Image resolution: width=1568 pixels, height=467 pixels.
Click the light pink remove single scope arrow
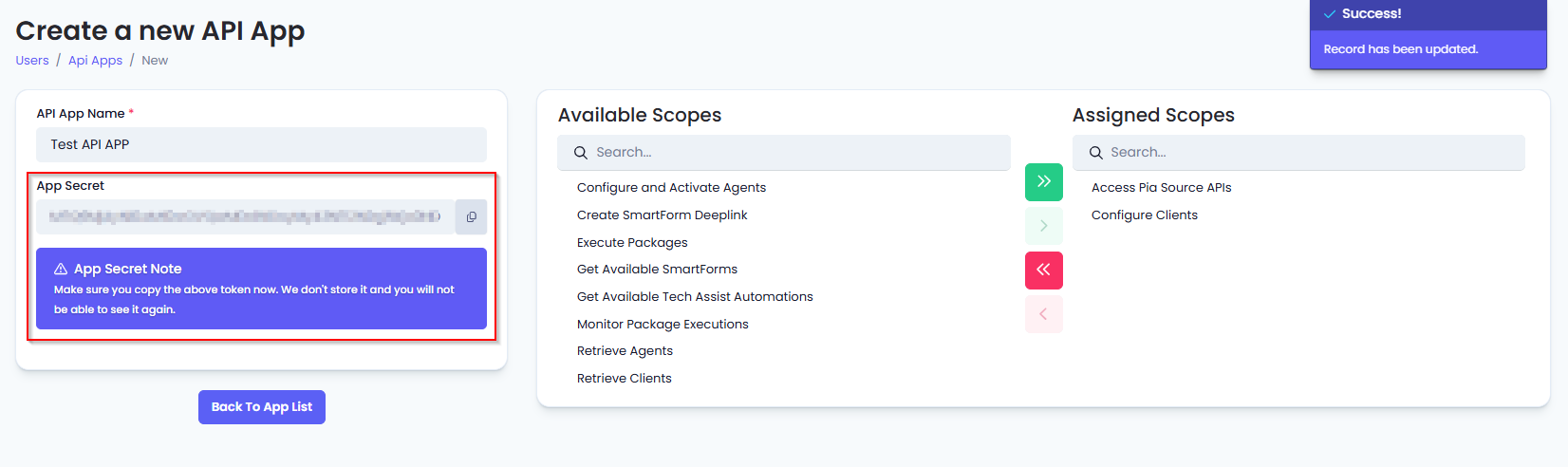(x=1043, y=314)
